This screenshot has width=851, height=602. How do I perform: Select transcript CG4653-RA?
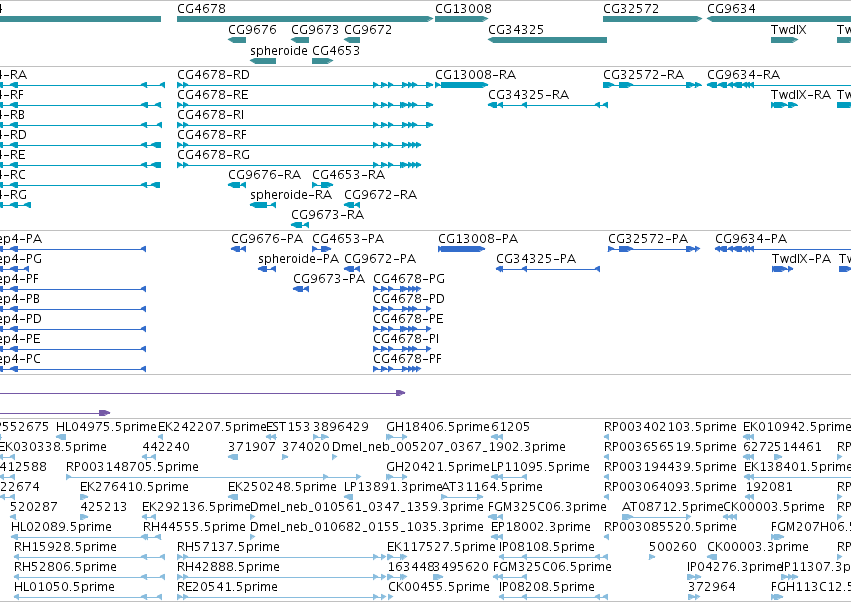pyautogui.click(x=323, y=185)
